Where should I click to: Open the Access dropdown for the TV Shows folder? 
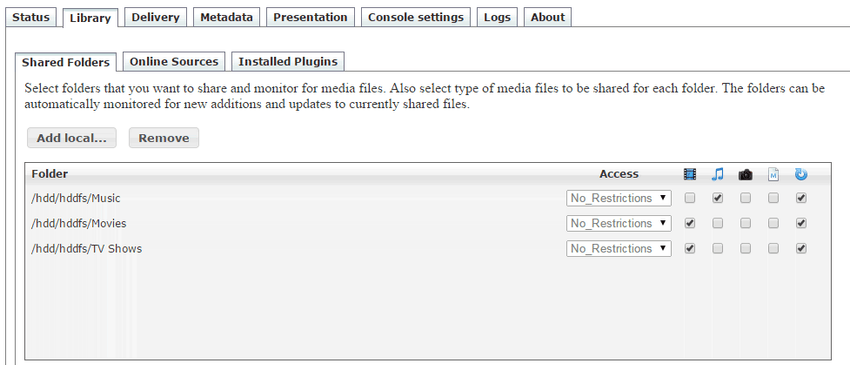619,248
